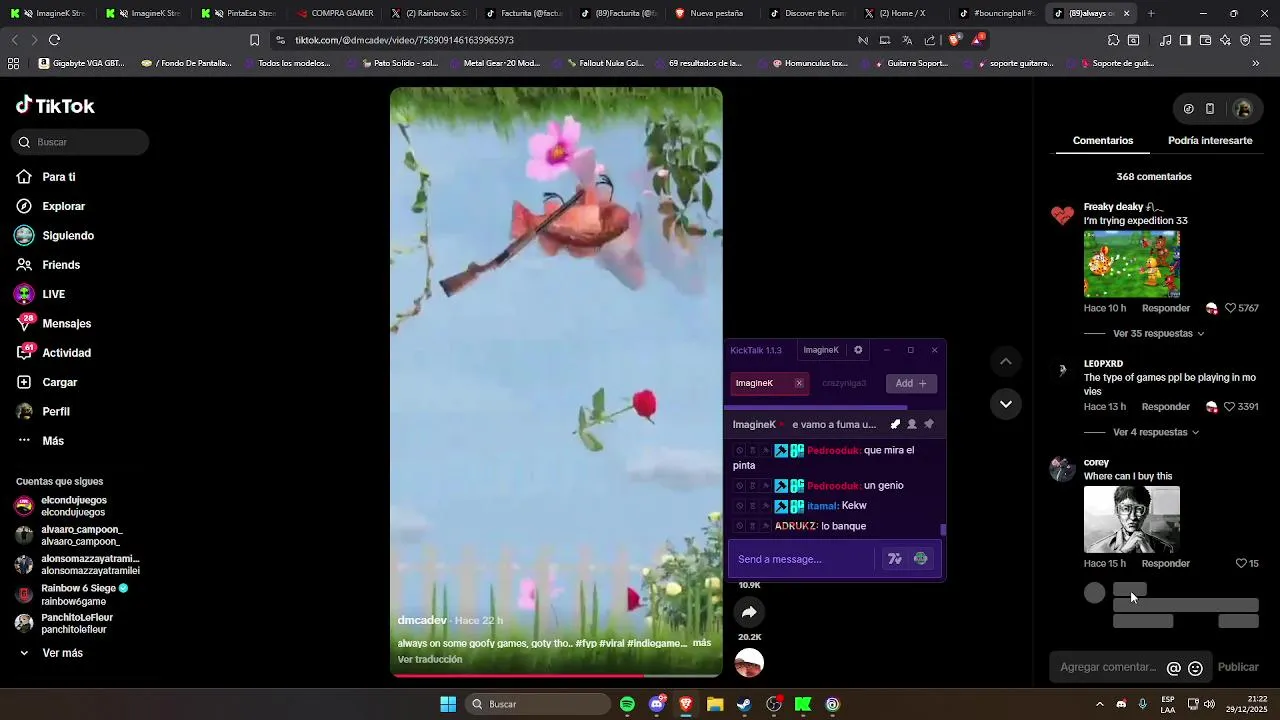
Task: Open TikTok LIVE section
Action: click(40, 294)
